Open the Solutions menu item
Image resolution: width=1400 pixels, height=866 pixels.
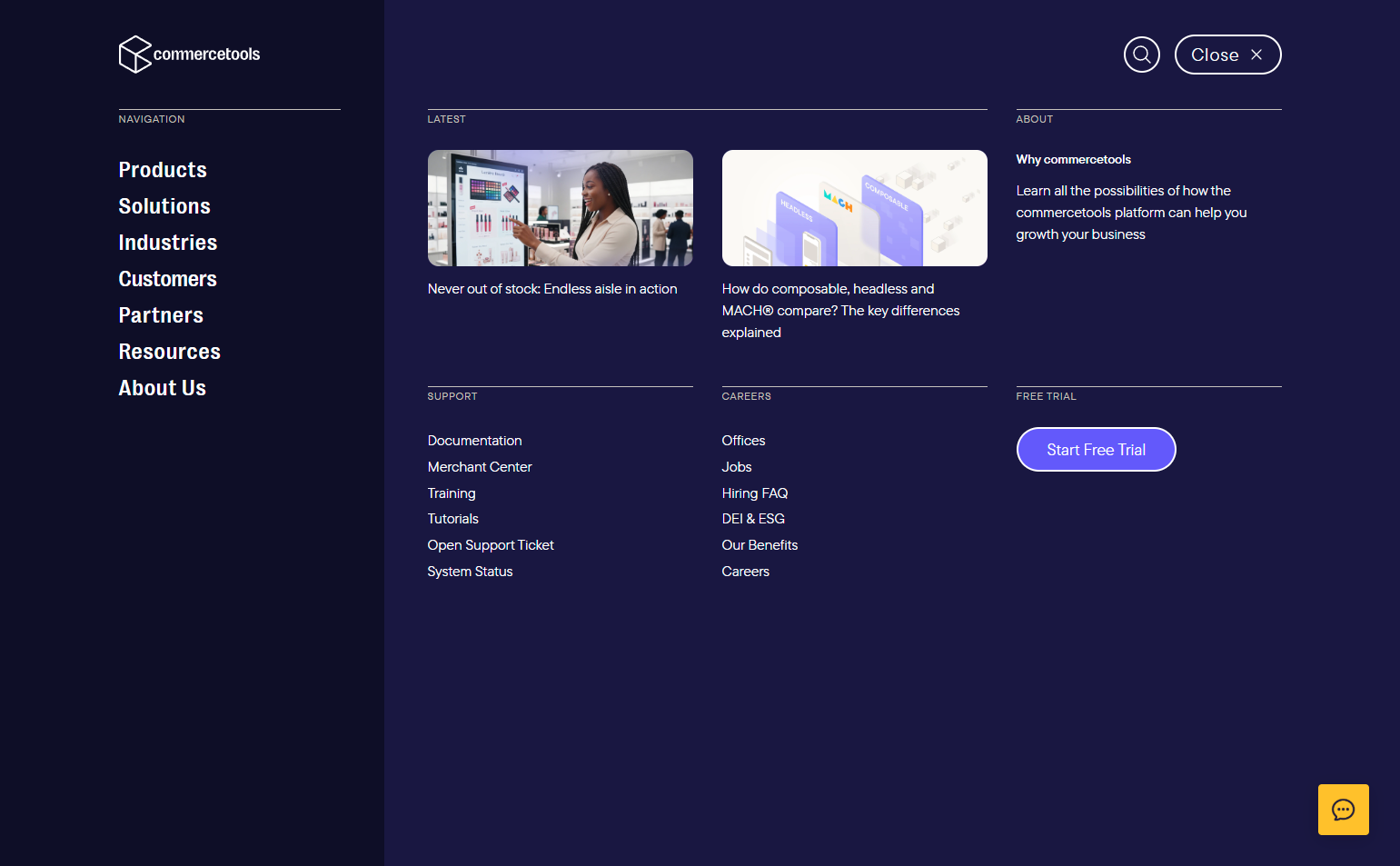tap(164, 206)
